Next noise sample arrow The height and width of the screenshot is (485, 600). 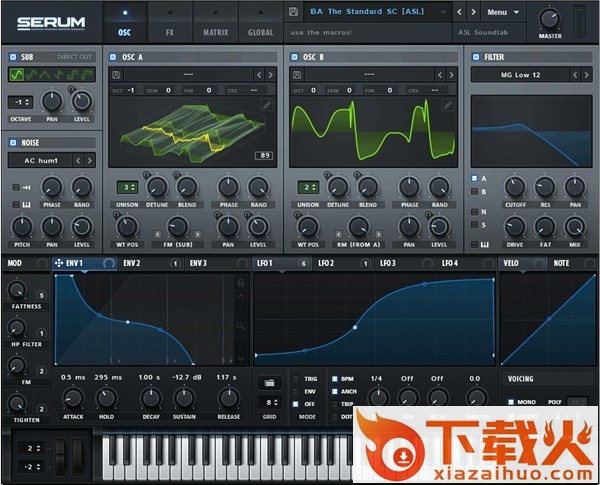pyautogui.click(x=90, y=160)
